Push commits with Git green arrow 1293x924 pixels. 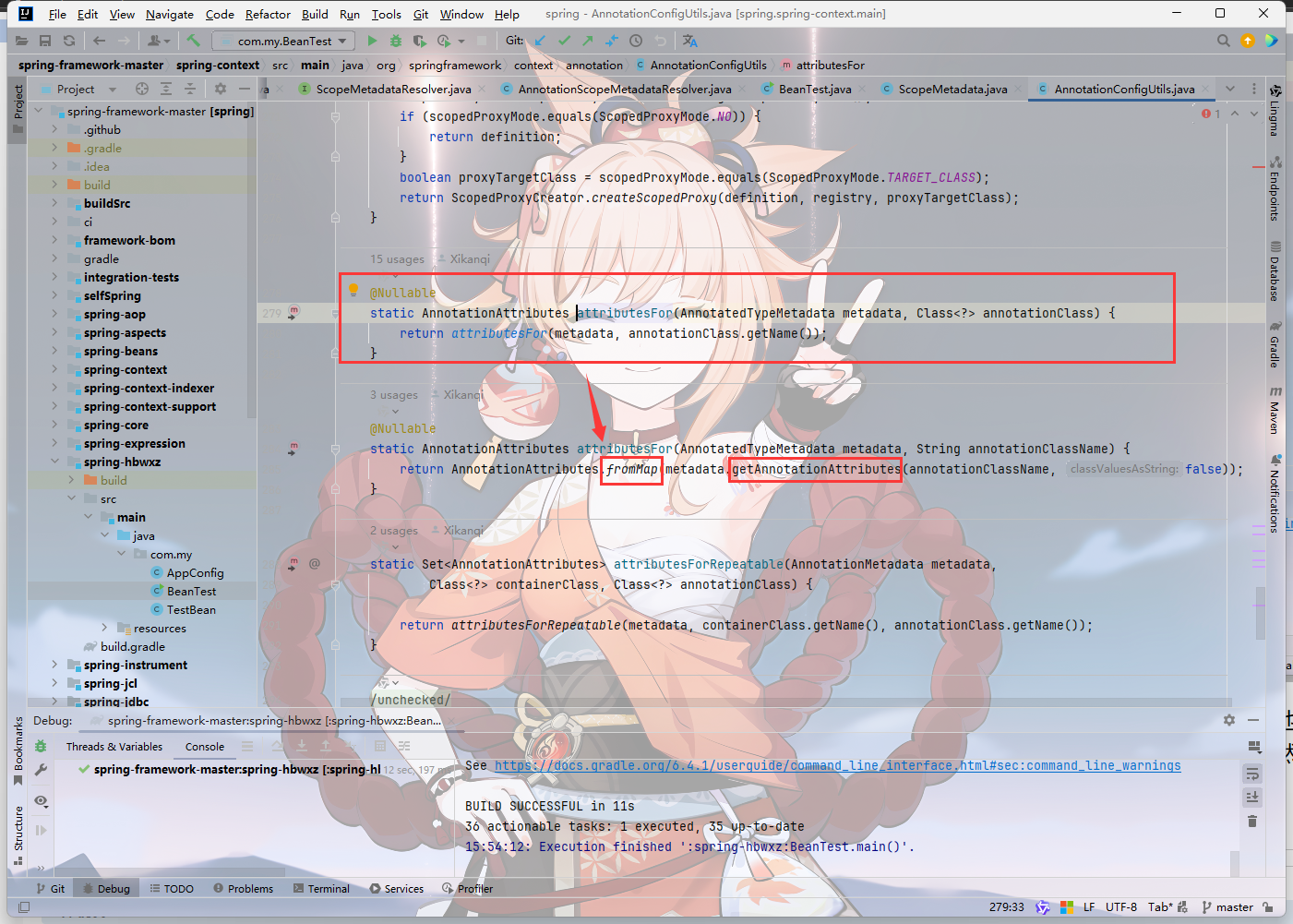coord(588,41)
